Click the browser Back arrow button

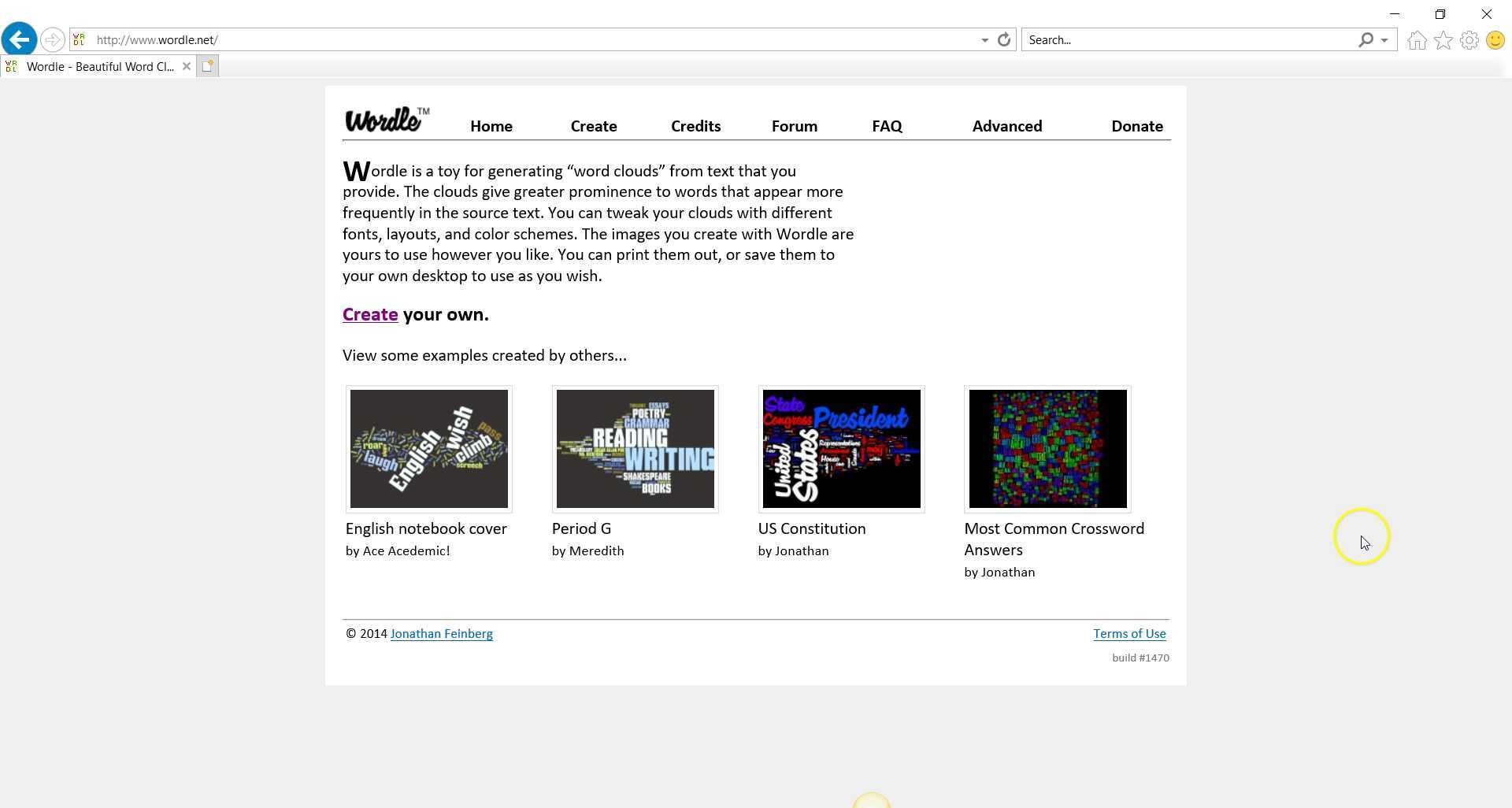pos(19,39)
